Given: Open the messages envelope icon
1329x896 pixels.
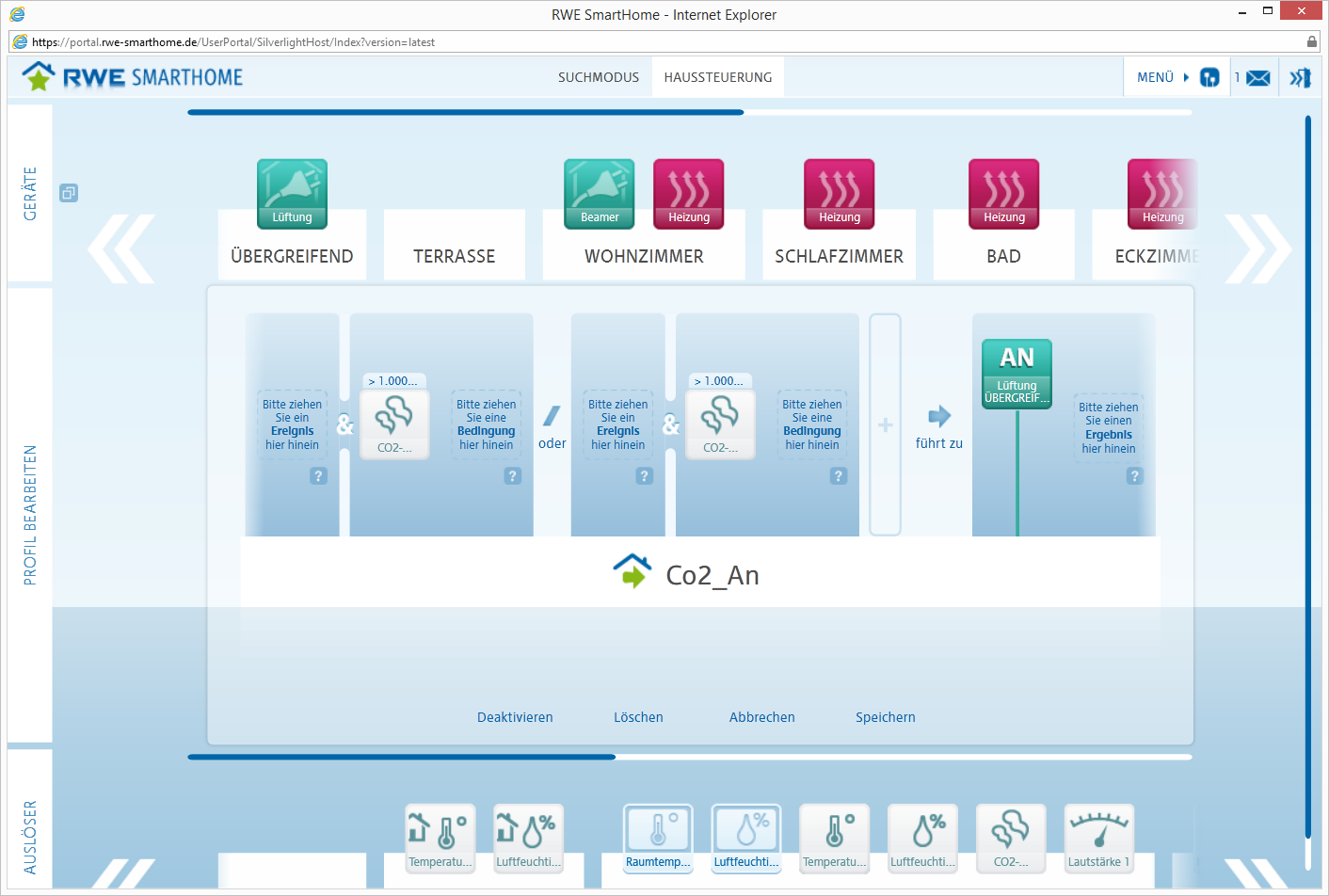Looking at the screenshot, I should [1257, 78].
